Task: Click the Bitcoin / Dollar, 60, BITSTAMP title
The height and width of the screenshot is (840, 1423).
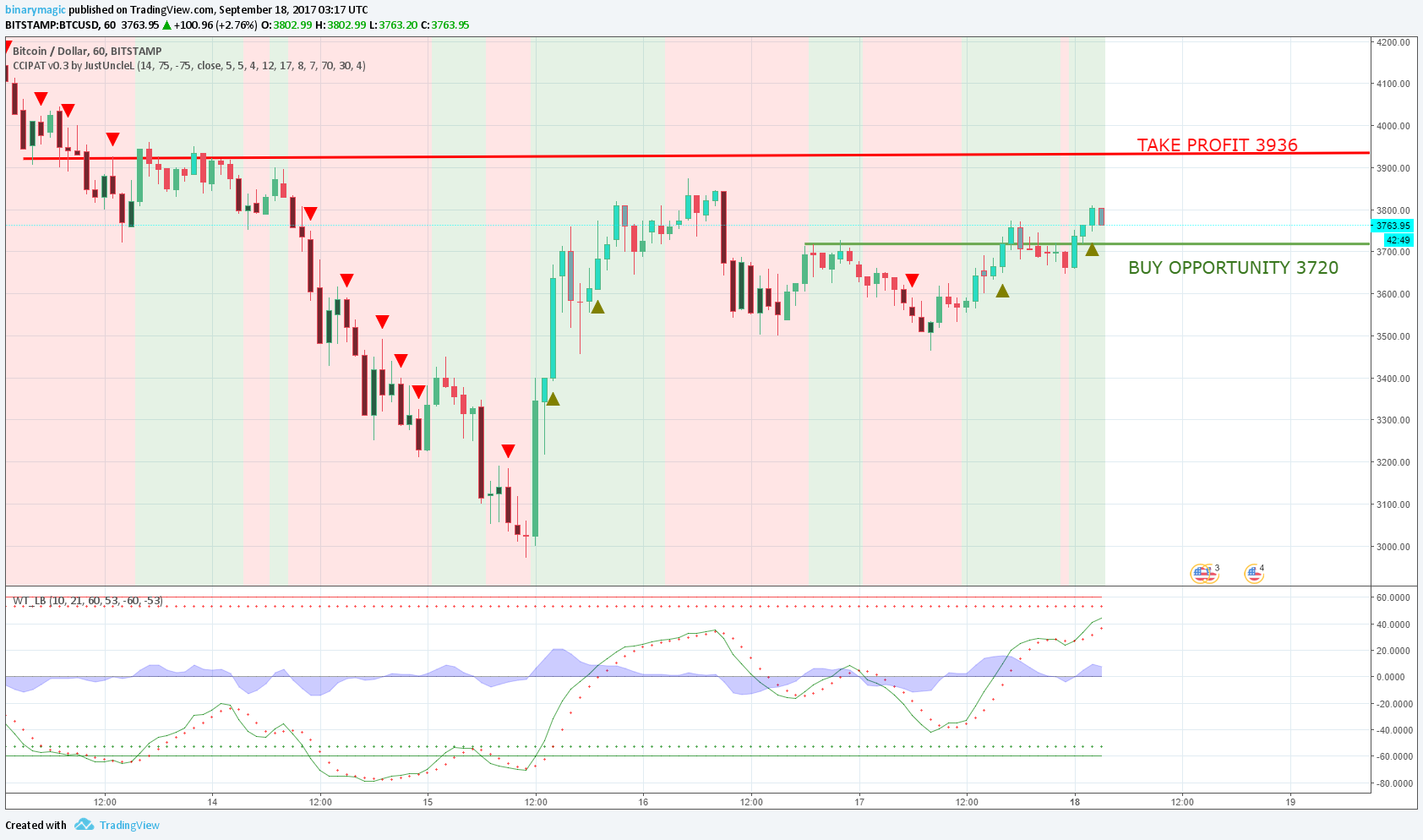Action: tap(87, 52)
